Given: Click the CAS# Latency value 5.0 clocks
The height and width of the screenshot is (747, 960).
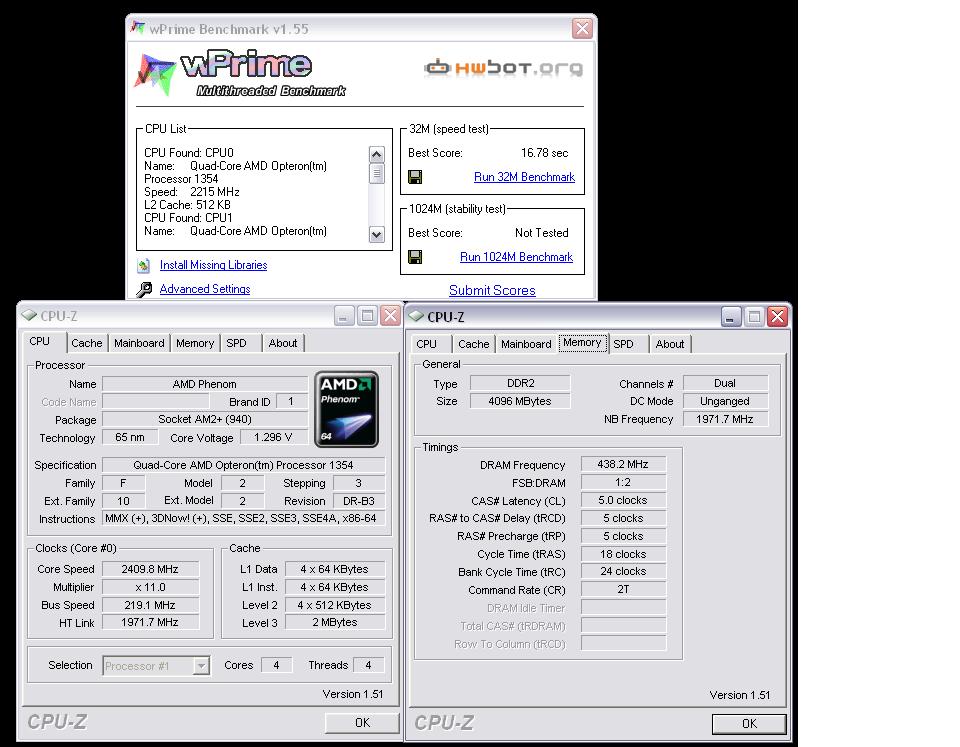Looking at the screenshot, I should (x=623, y=500).
